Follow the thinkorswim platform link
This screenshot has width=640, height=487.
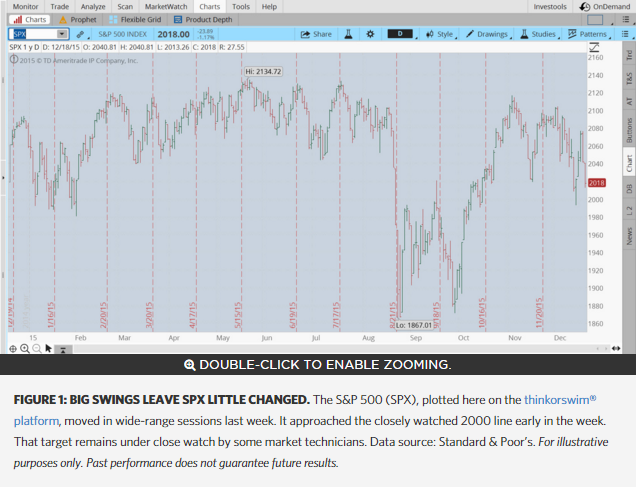304,410
